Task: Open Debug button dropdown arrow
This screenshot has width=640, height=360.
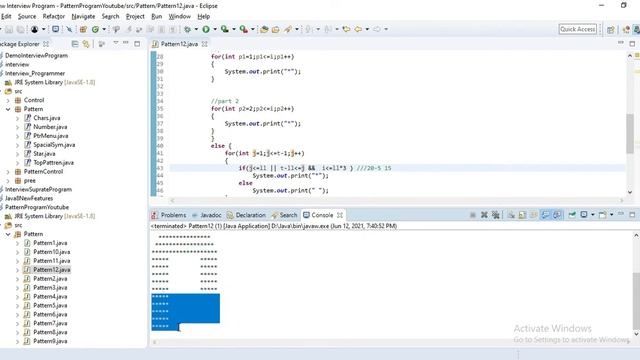Action: (x=196, y=29)
